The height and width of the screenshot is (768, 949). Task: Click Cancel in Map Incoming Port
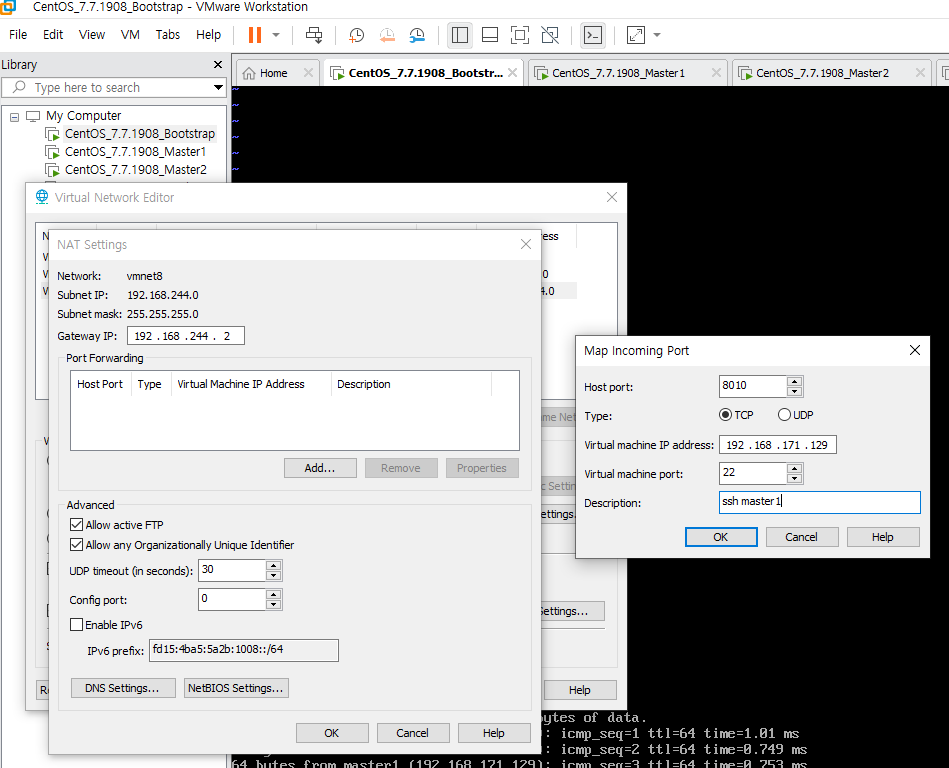pos(802,537)
